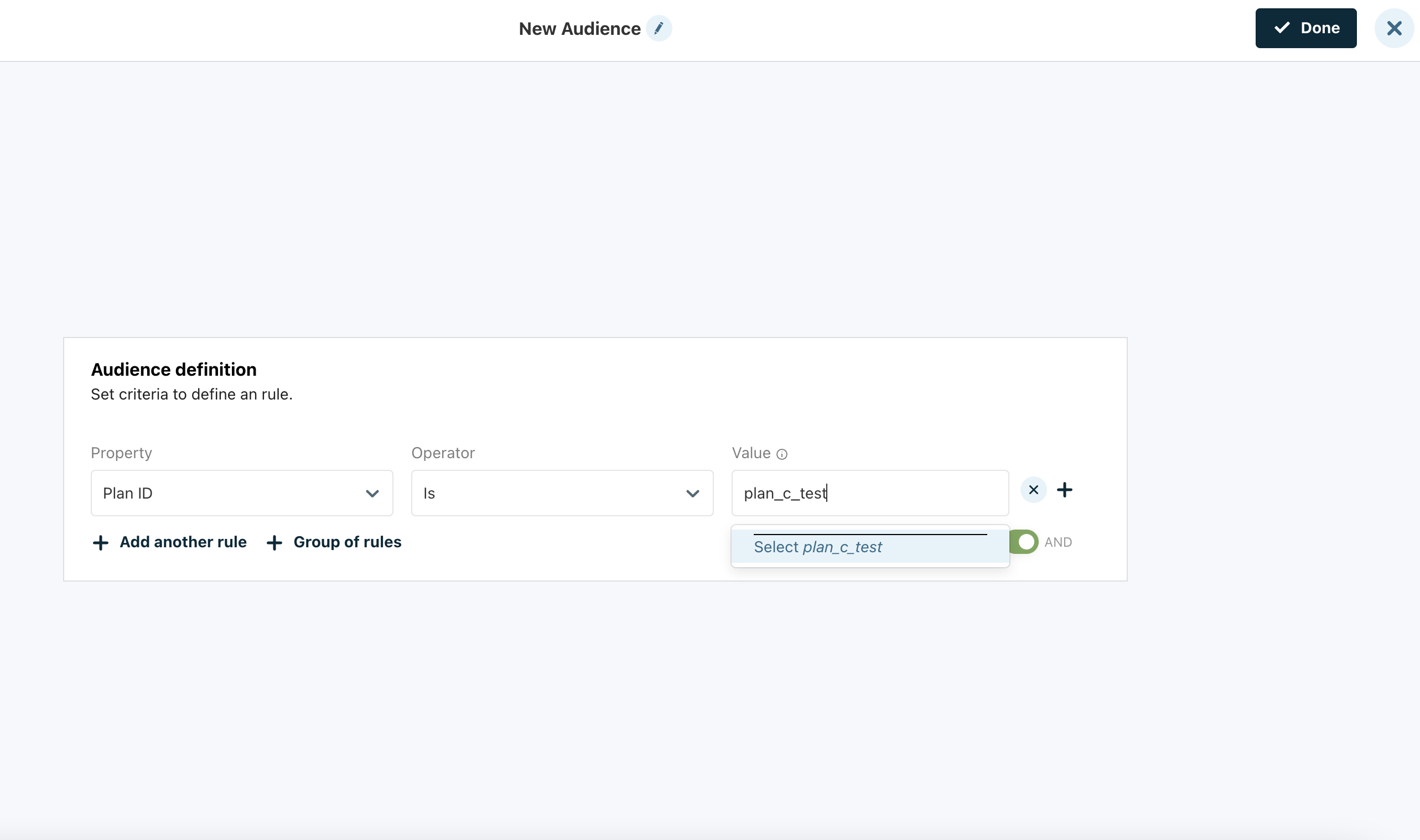The height and width of the screenshot is (840, 1420).
Task: Click the Value field containing plan_c_test
Action: coord(869,493)
